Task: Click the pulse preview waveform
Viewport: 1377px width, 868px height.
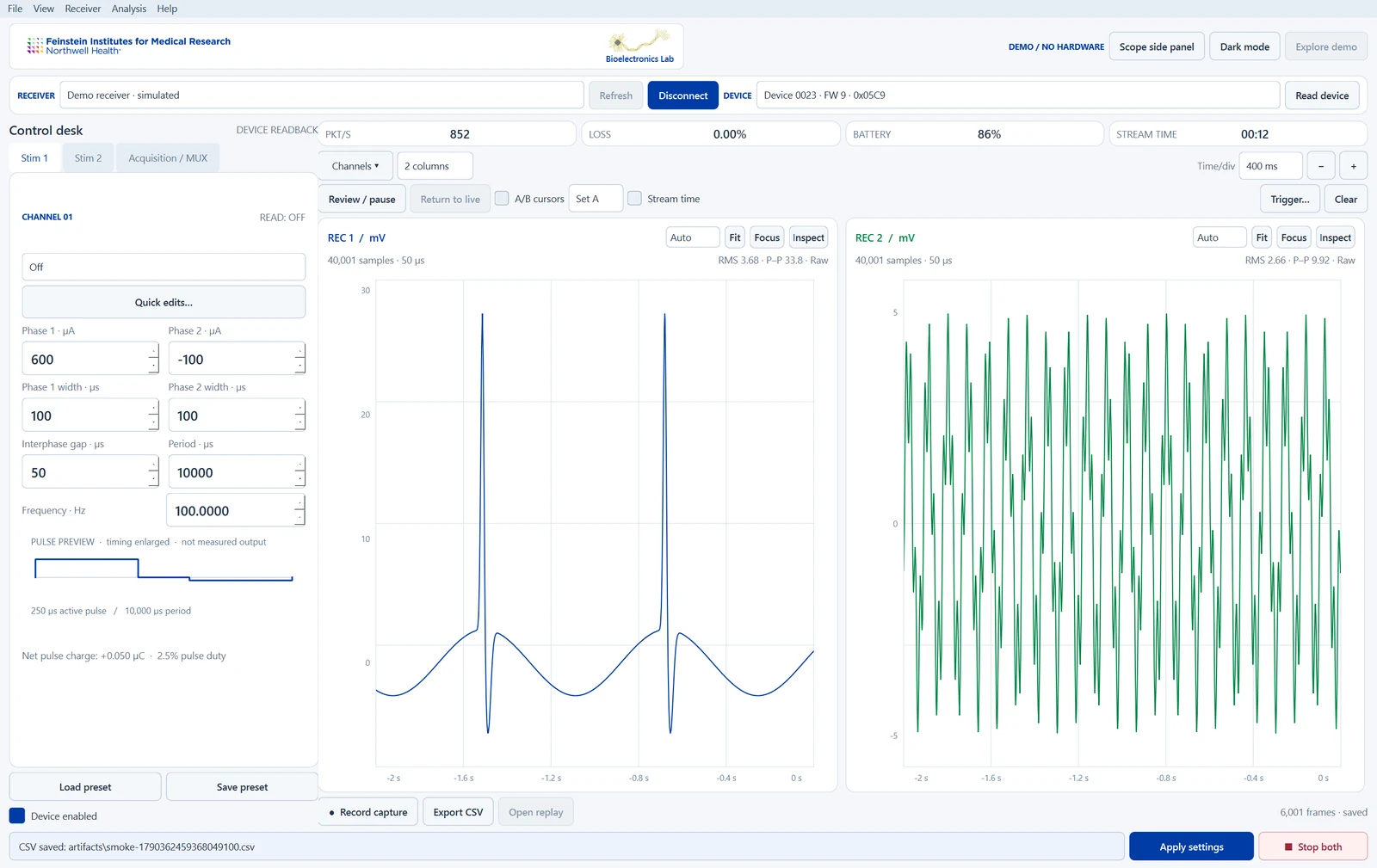Action: (x=164, y=569)
